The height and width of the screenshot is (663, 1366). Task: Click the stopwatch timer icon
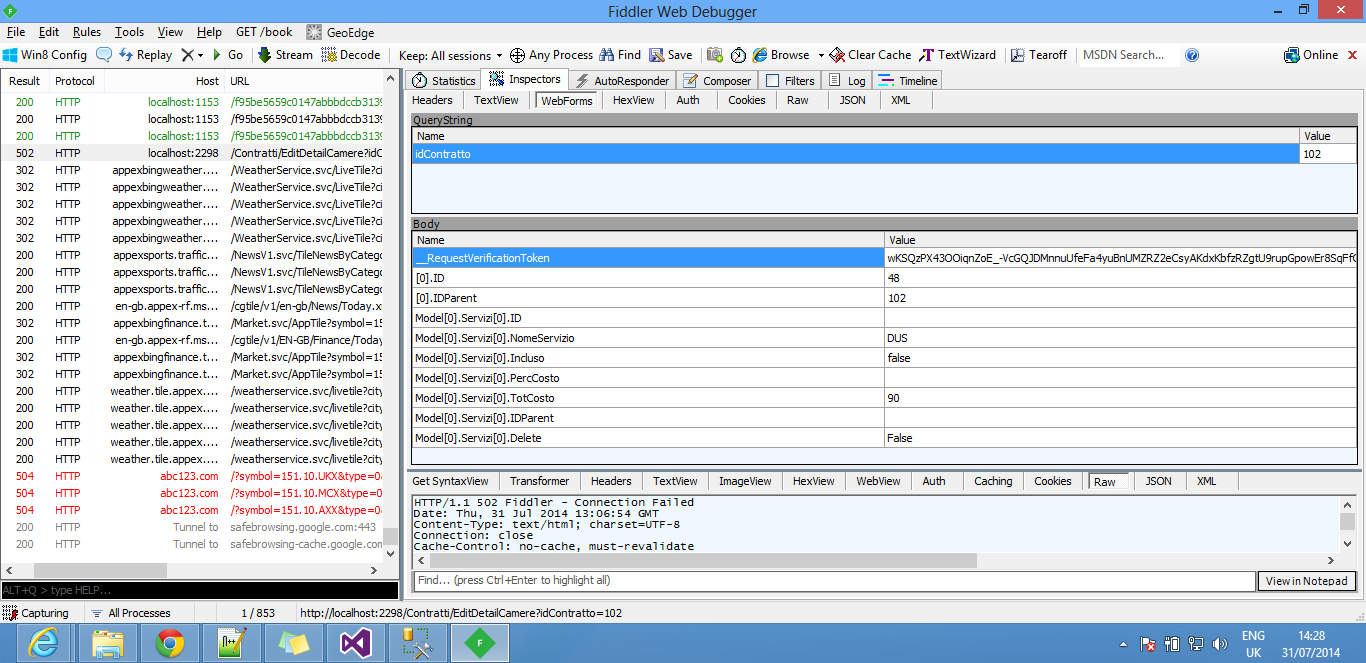pyautogui.click(x=738, y=55)
